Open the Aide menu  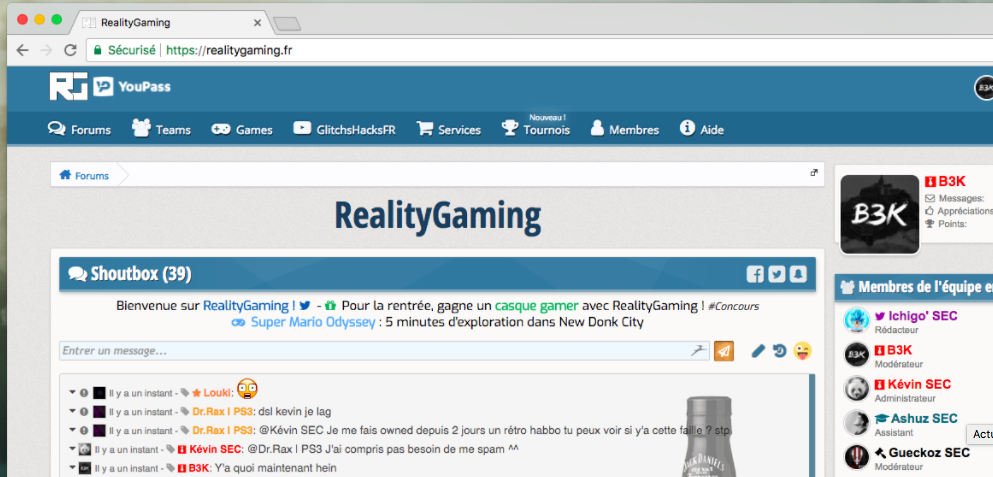click(x=702, y=129)
